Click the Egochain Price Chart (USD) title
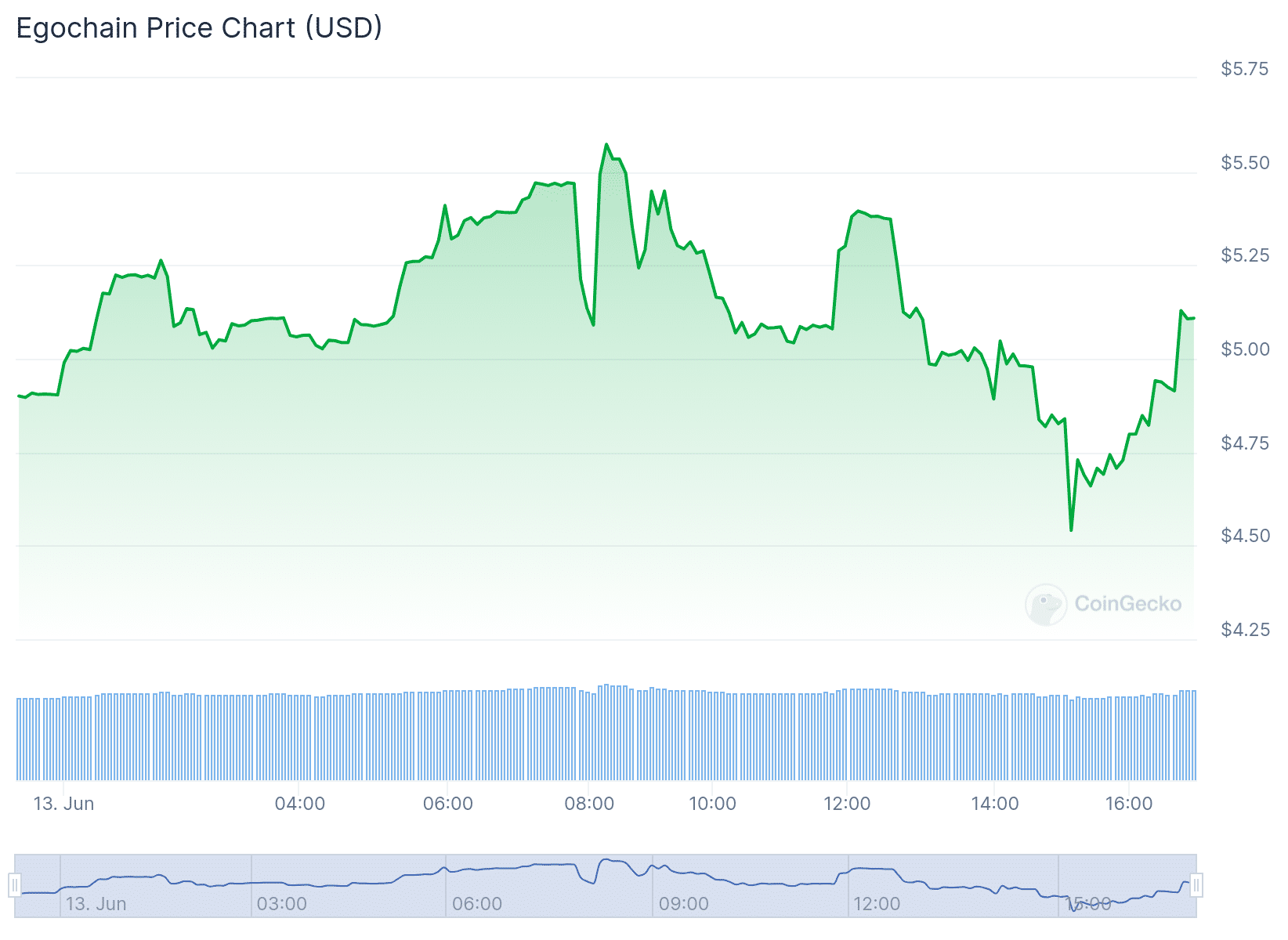This screenshot has width=1288, height=940. [199, 28]
